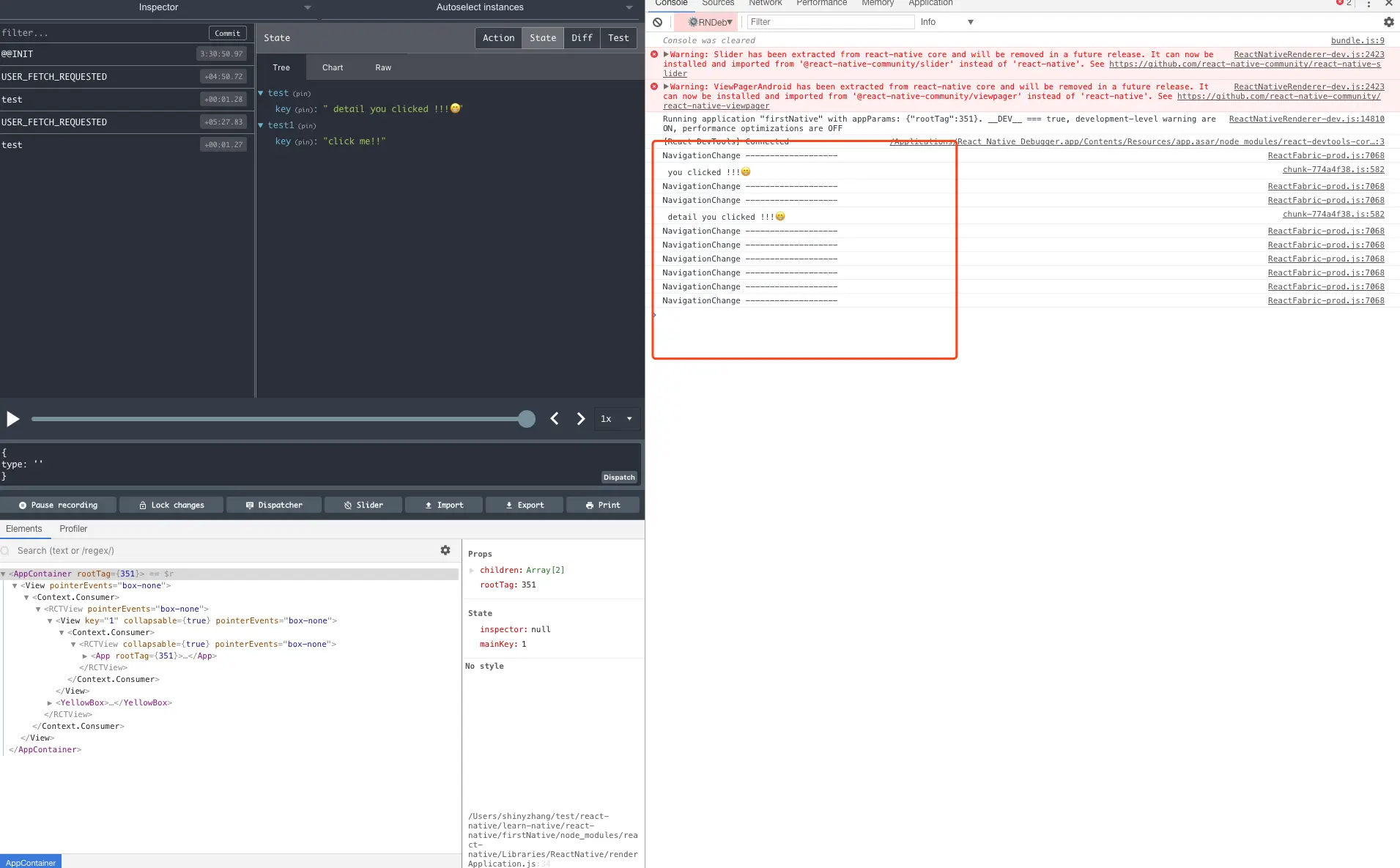Collapse the AppContainer tree node

(4, 574)
